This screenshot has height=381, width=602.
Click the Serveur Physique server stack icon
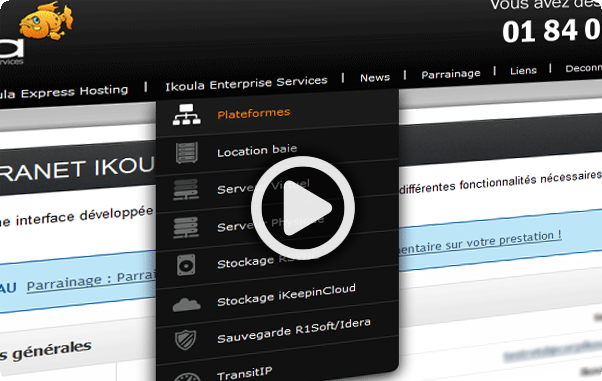coord(186,227)
